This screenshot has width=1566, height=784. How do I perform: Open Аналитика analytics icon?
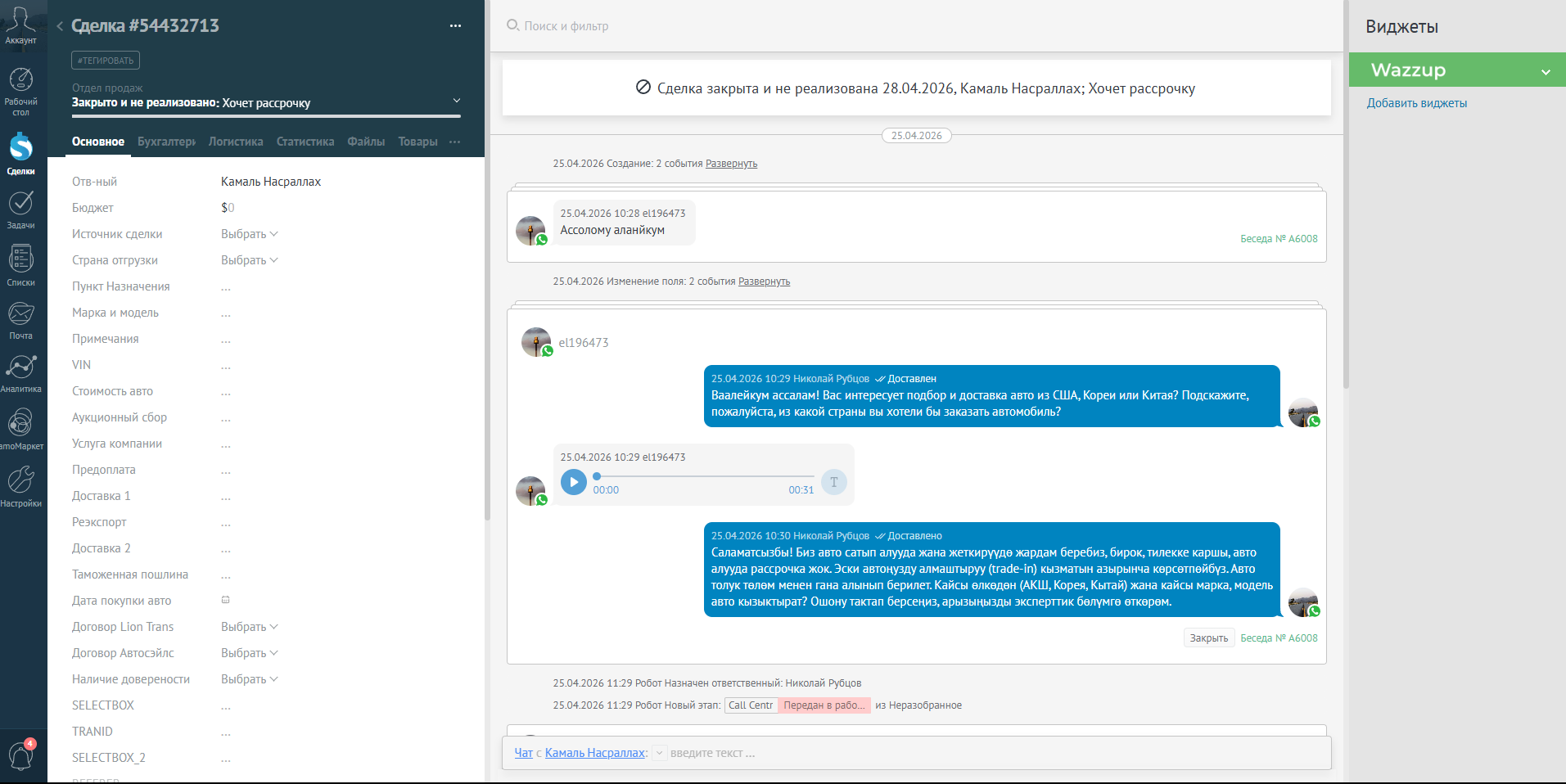coord(20,367)
